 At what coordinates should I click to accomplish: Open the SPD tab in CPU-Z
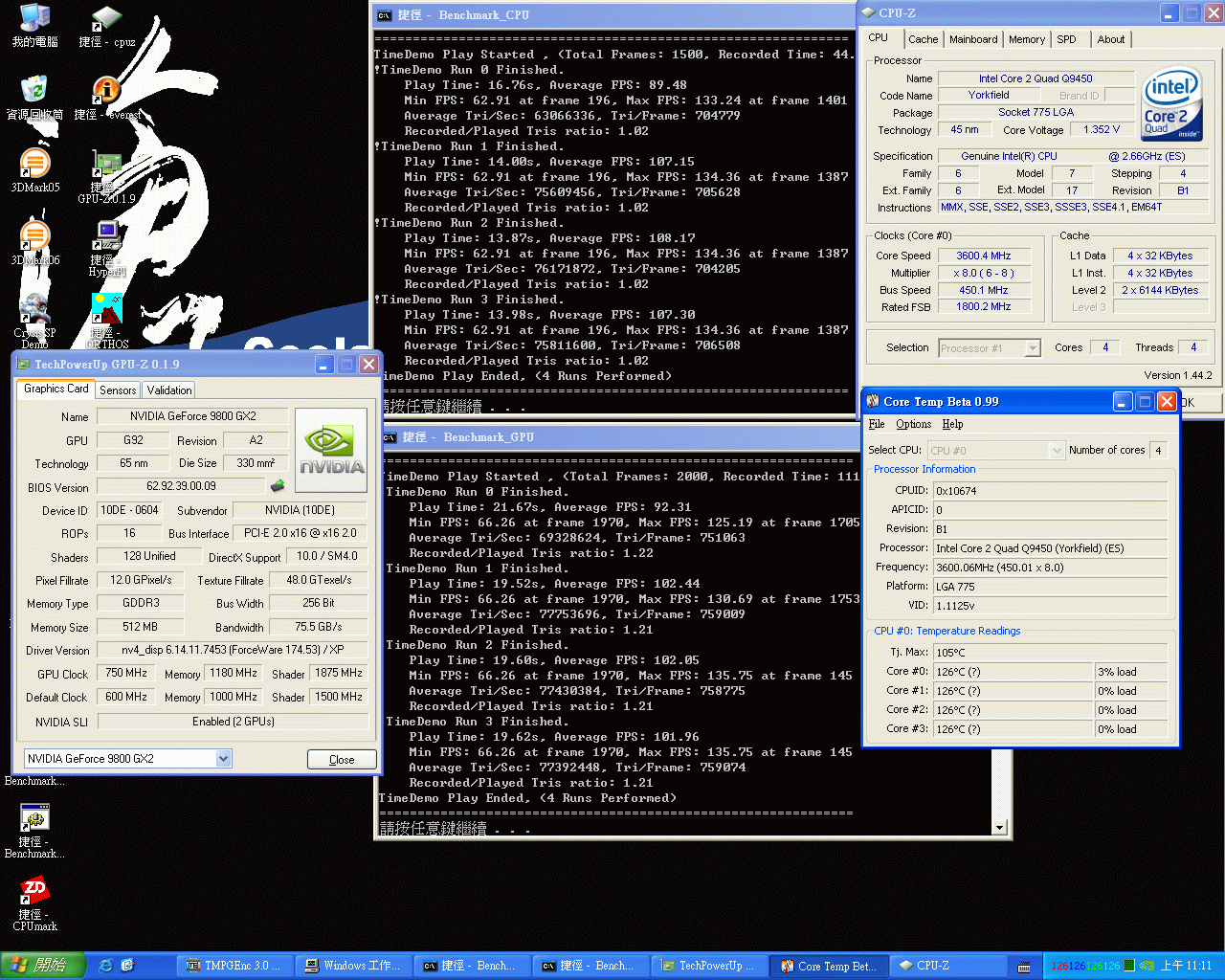click(1066, 39)
